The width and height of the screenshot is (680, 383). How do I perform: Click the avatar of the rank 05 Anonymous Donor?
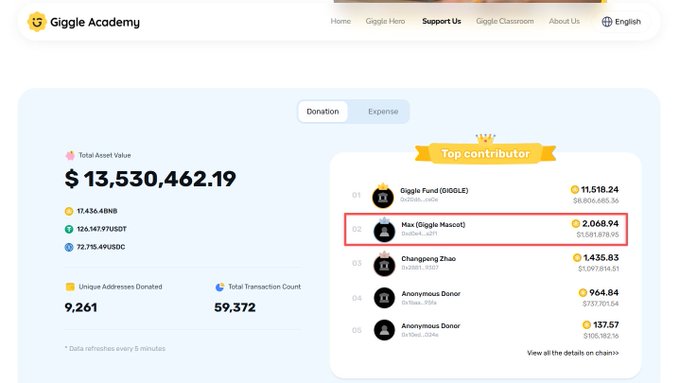point(384,330)
